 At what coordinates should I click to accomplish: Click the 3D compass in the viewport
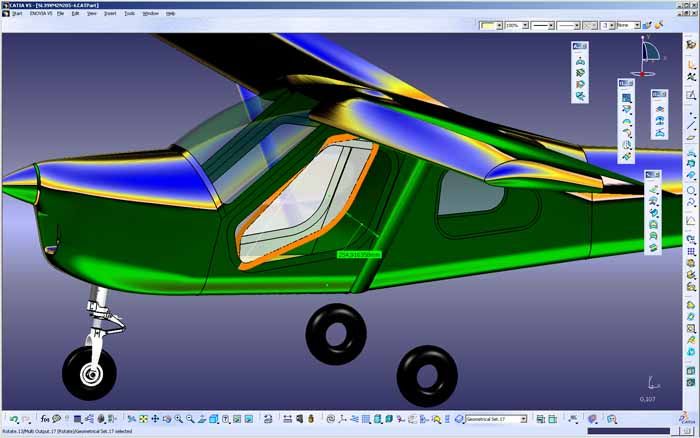click(648, 52)
